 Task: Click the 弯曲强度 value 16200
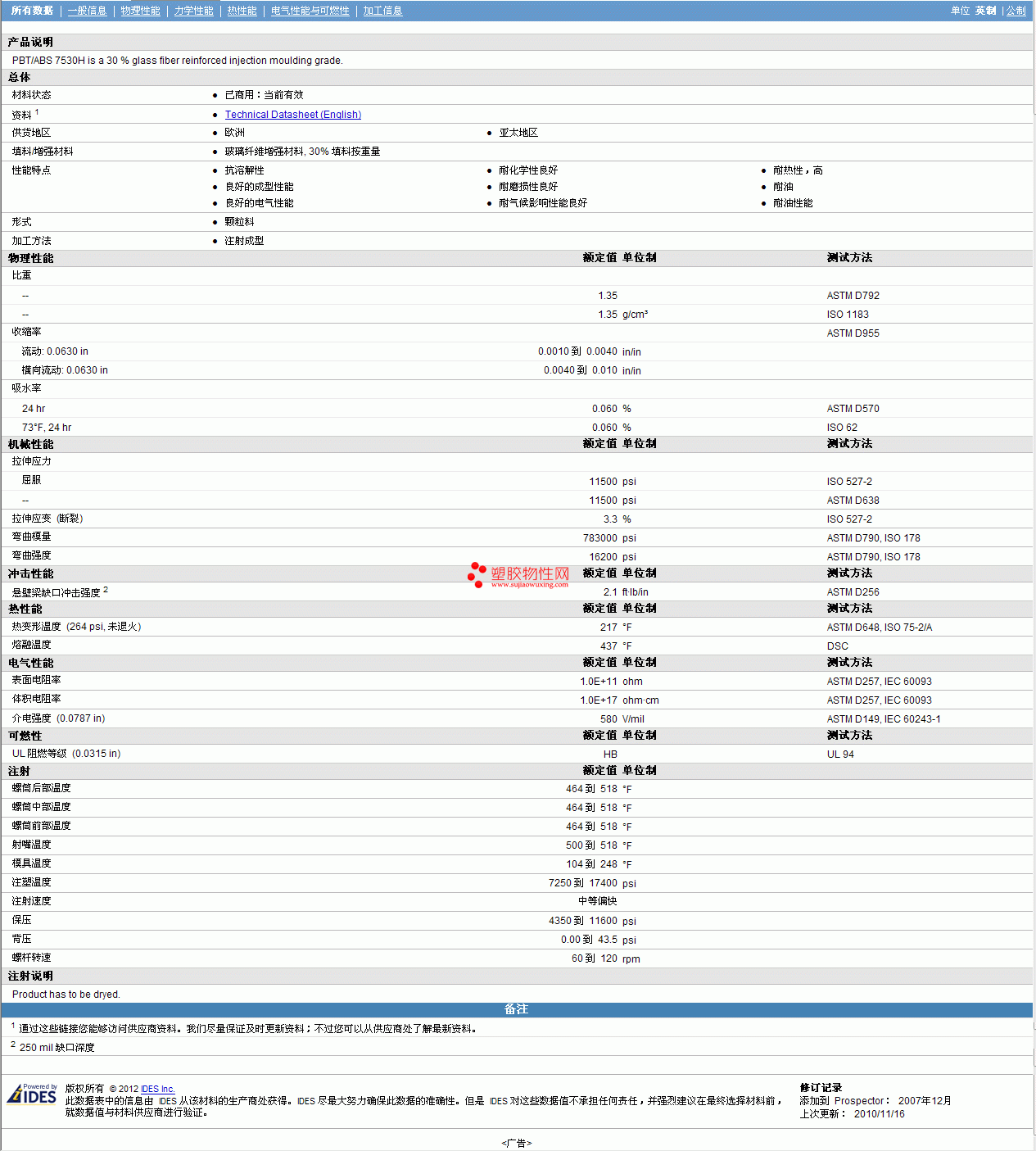[x=604, y=557]
